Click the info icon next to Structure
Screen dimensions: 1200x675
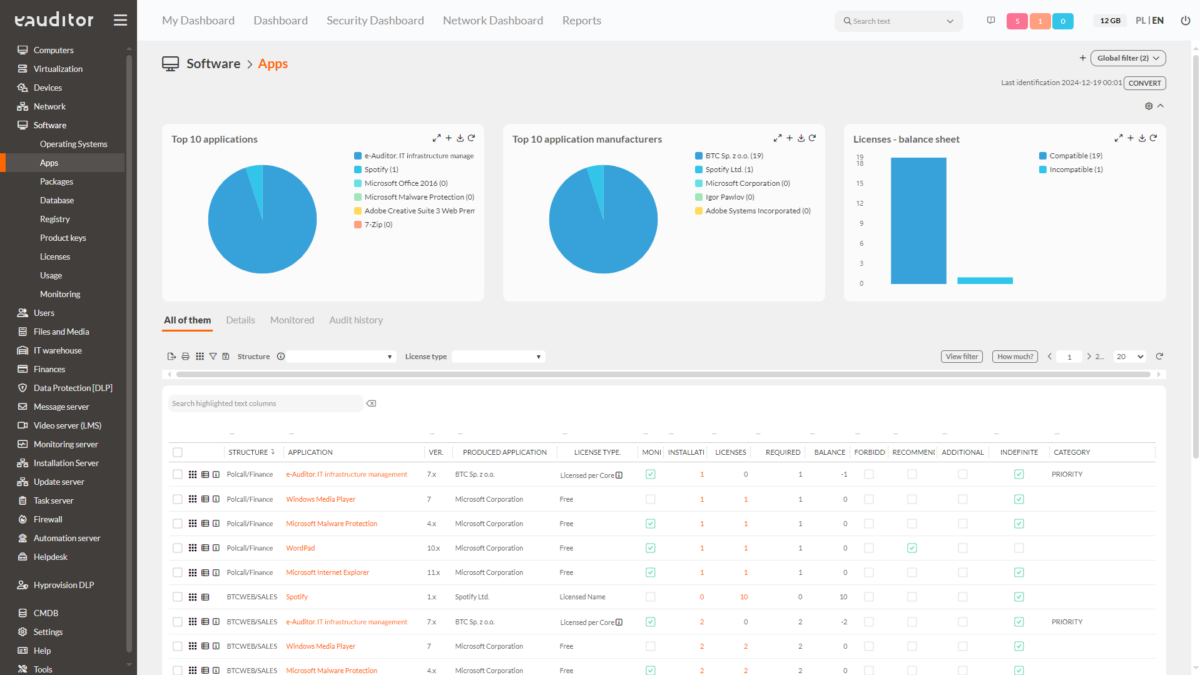[281, 356]
